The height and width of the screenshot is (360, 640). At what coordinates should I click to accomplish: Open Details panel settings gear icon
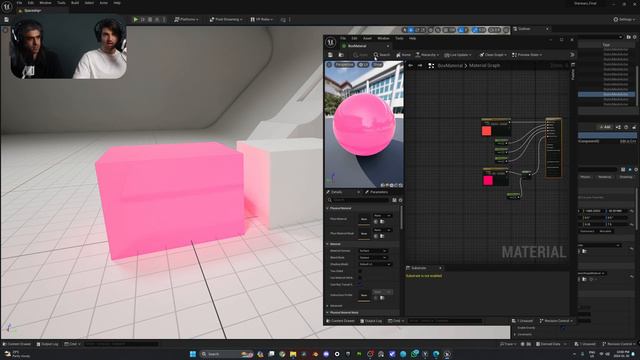(x=400, y=200)
